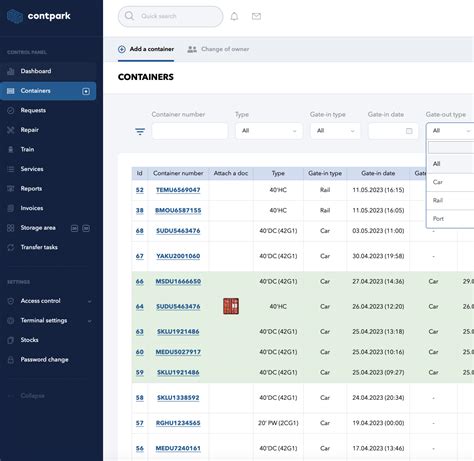
Task: Click first view icon beside Storage area
Action: (x=74, y=228)
